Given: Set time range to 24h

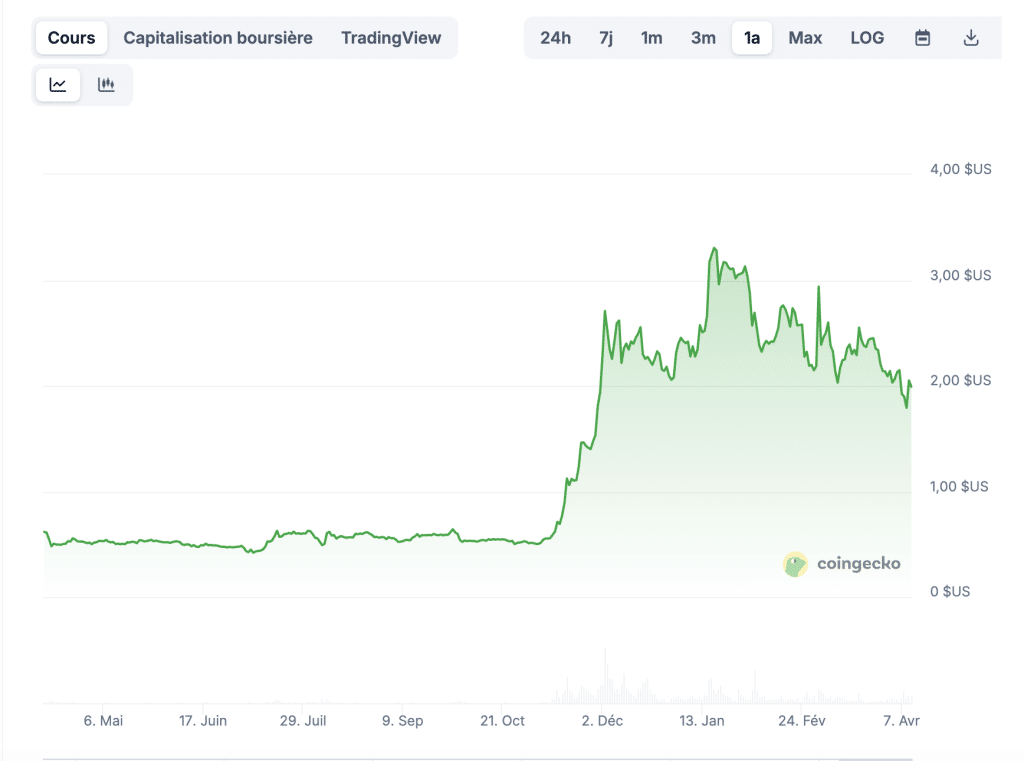Looking at the screenshot, I should pyautogui.click(x=555, y=38).
